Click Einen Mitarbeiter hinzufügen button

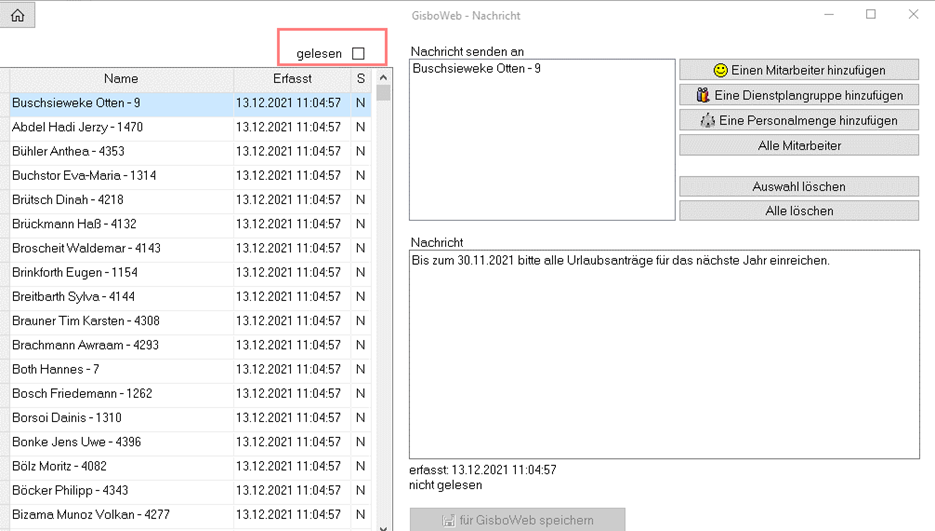pyautogui.click(x=798, y=70)
